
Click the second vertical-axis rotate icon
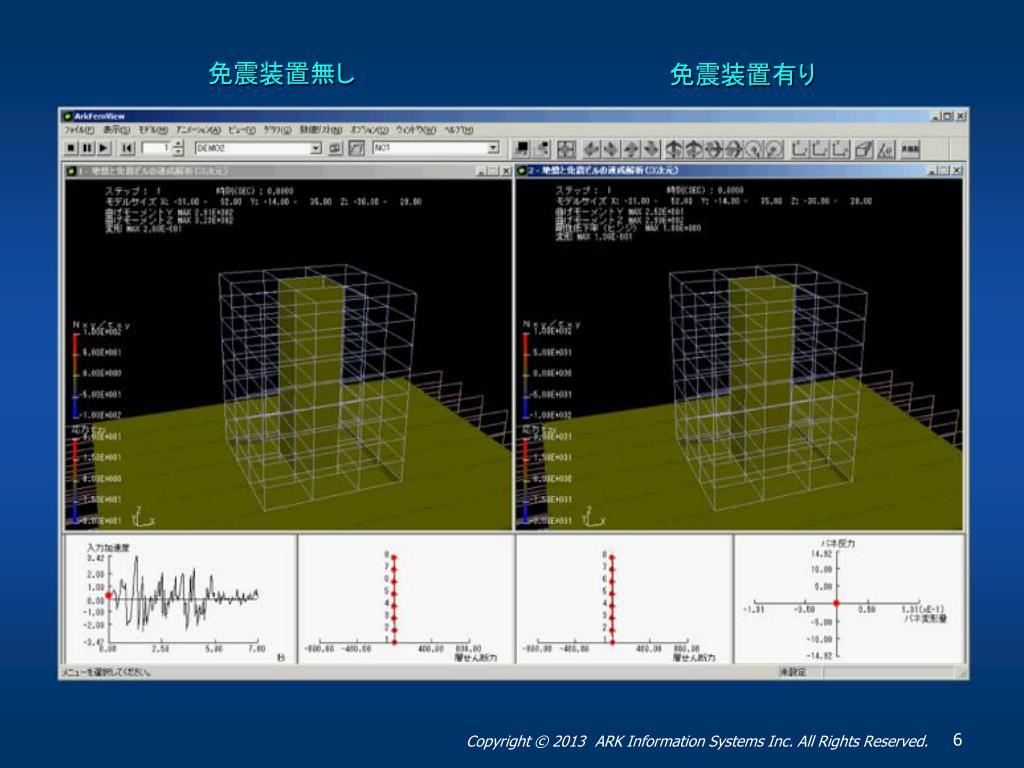[x=694, y=150]
